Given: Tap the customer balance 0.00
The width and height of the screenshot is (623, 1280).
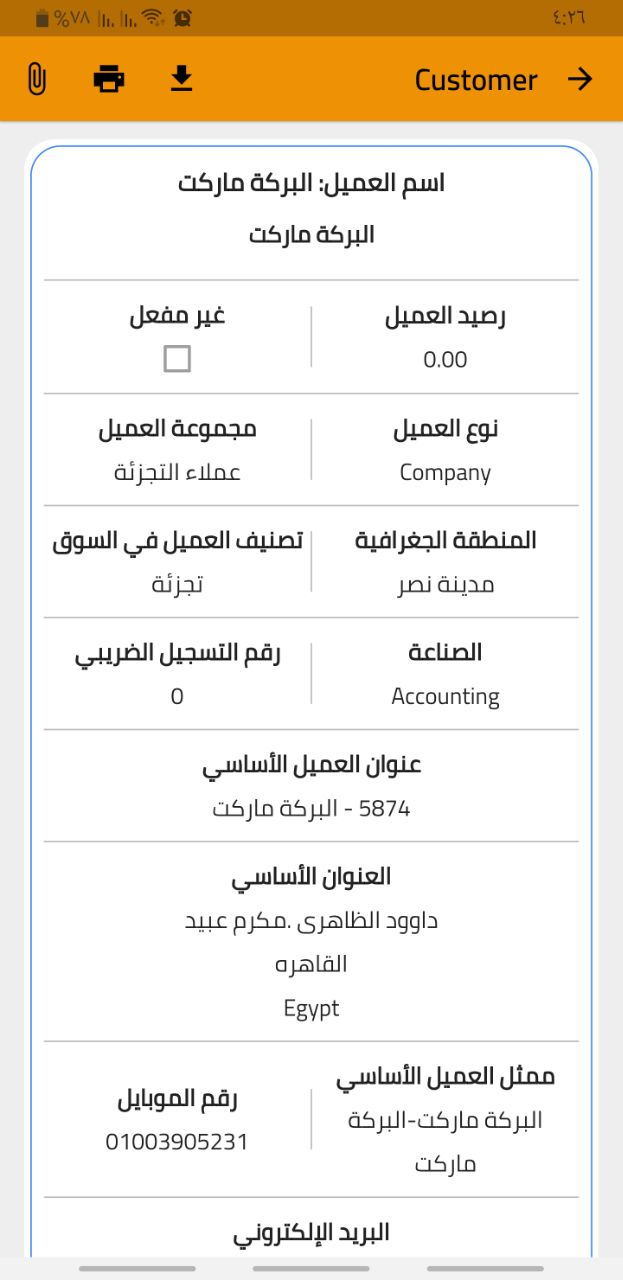Looking at the screenshot, I should 445,360.
